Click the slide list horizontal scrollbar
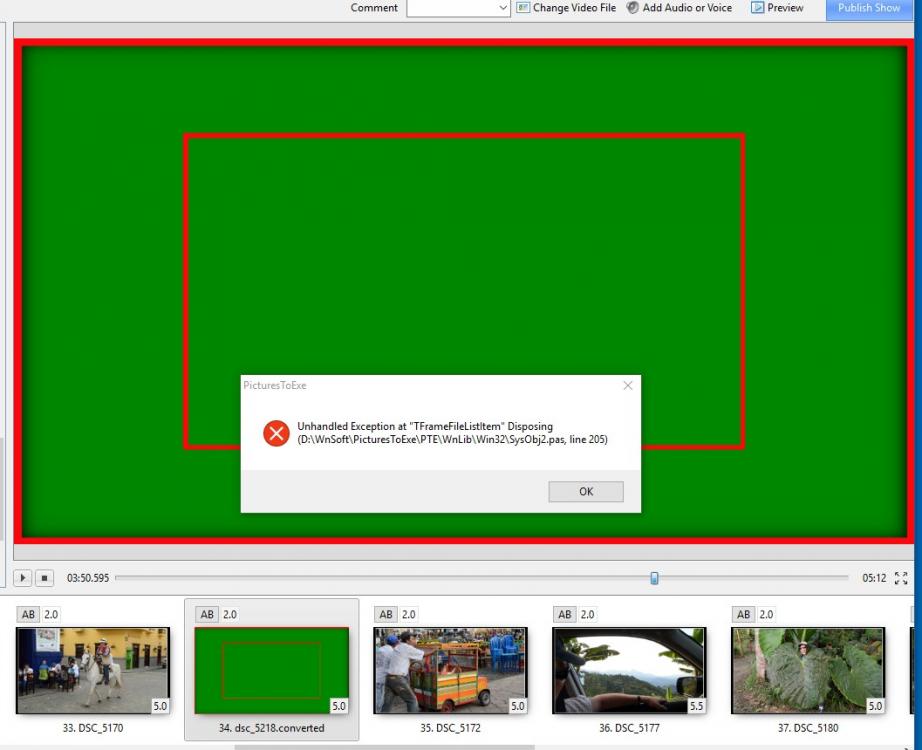Image resolution: width=922 pixels, height=750 pixels. click(384, 746)
